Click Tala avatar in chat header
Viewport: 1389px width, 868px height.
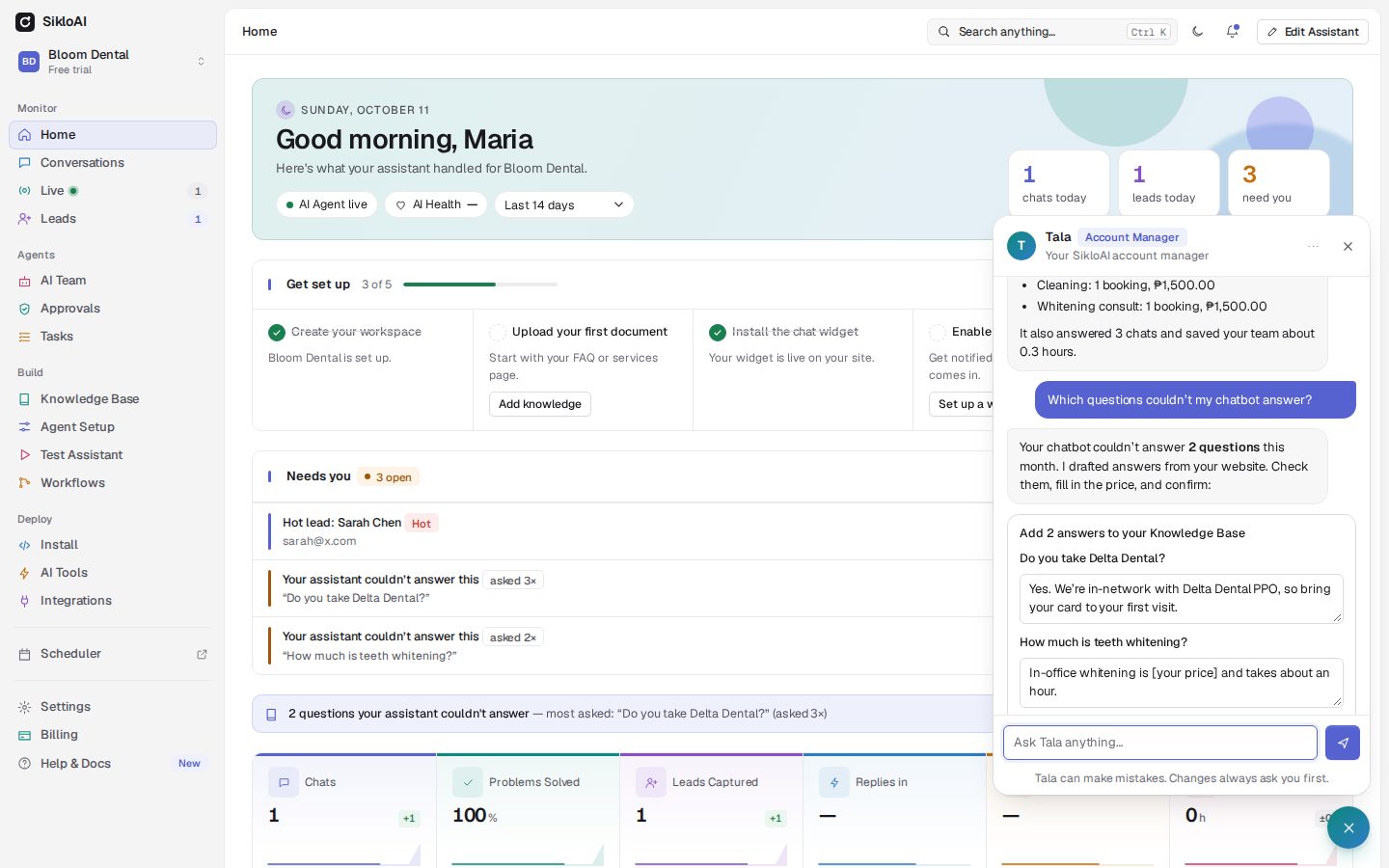click(x=1021, y=246)
